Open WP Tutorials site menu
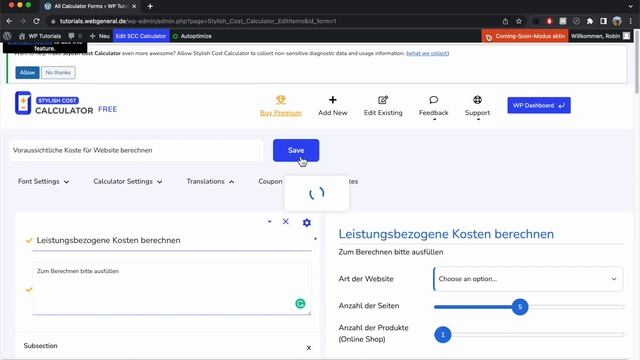640x360 pixels. tap(40, 36)
